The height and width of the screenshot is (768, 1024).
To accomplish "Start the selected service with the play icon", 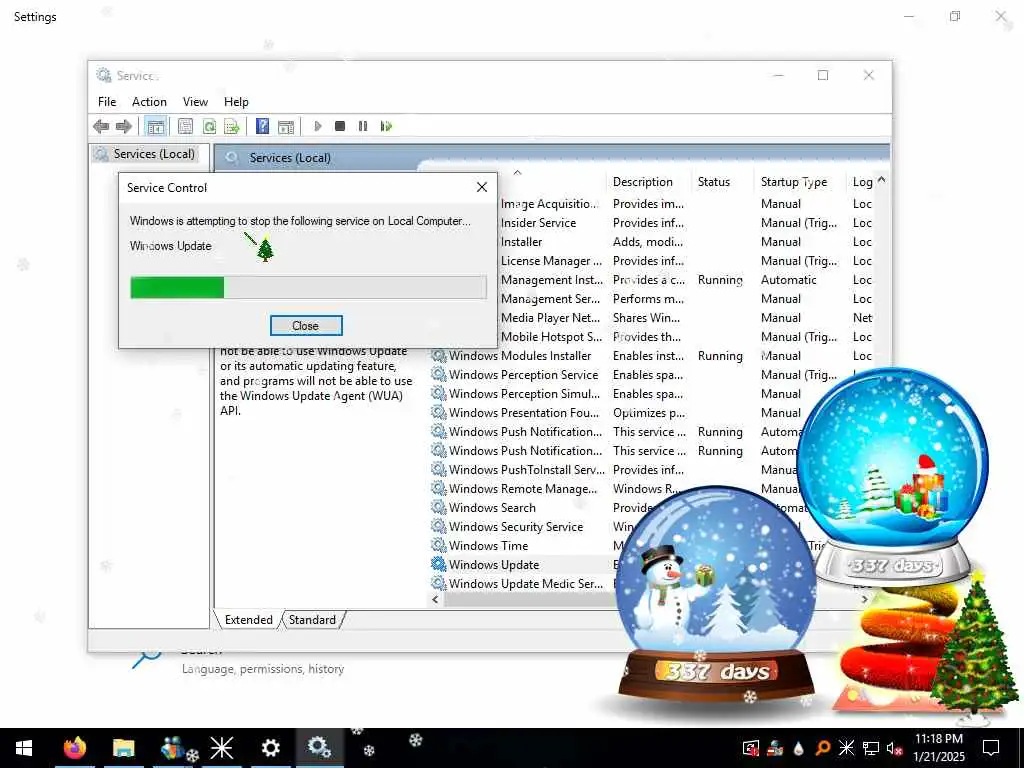I will coord(318,126).
